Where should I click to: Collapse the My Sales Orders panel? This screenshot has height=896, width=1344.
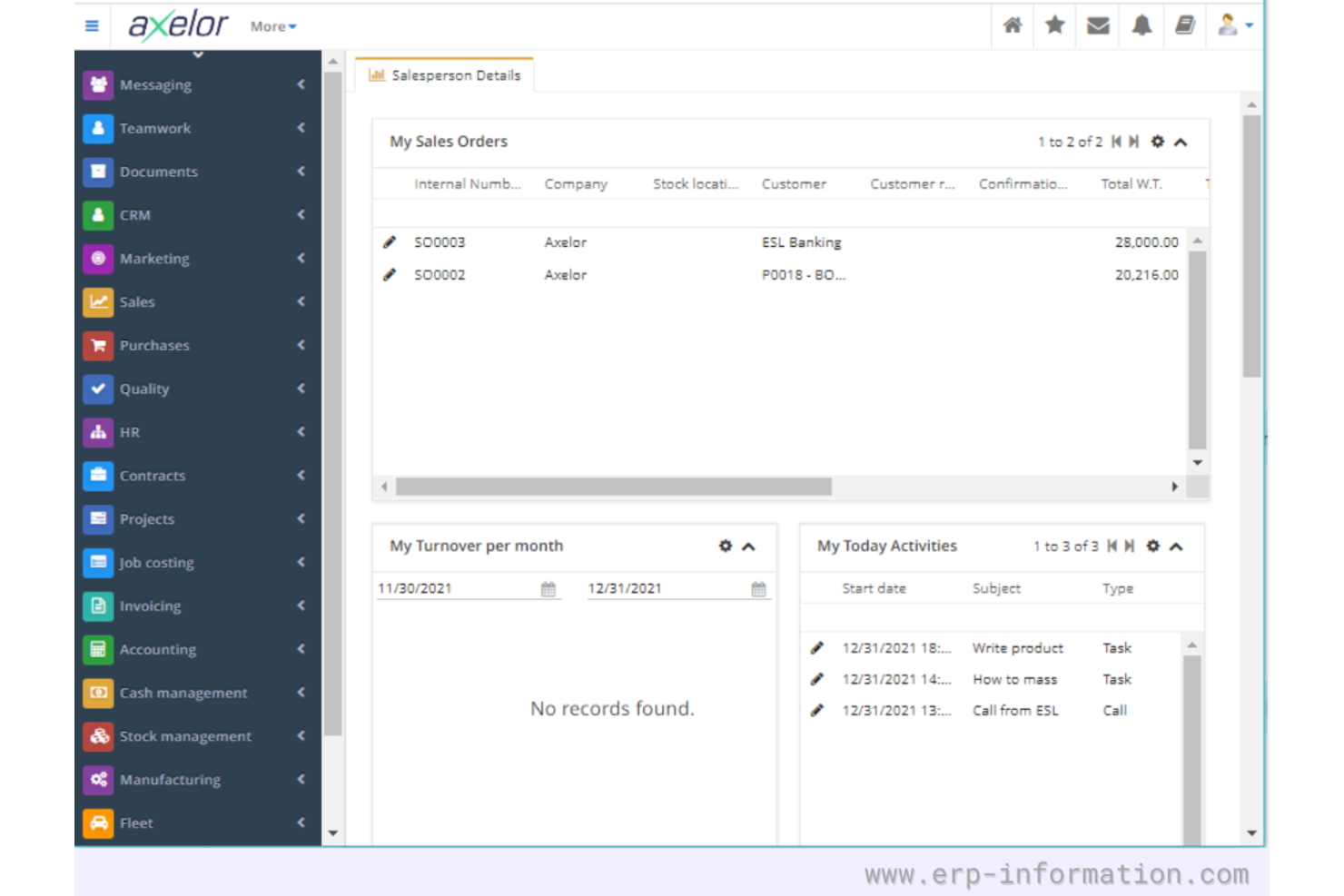coord(1181,142)
